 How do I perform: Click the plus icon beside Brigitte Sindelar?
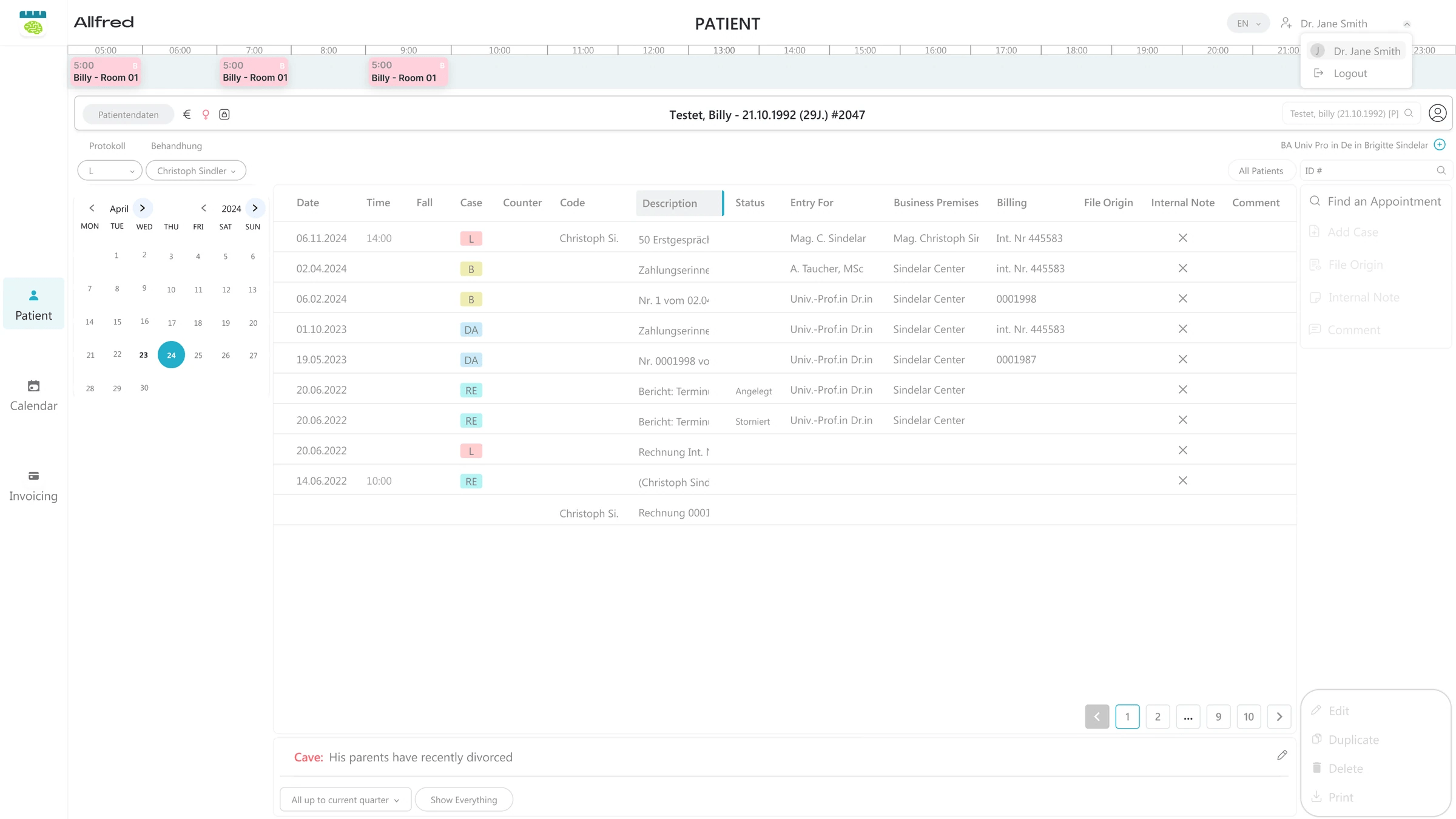(1440, 144)
